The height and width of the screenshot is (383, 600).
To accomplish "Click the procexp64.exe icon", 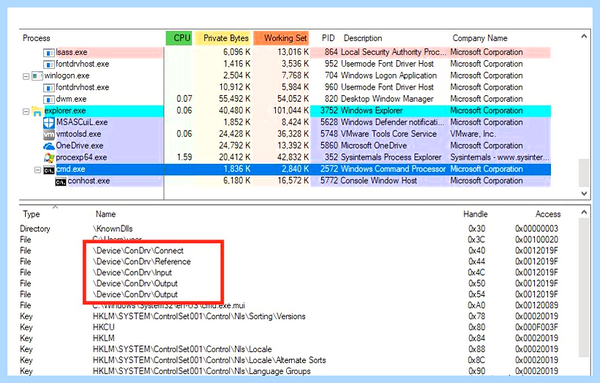I will click(49, 158).
